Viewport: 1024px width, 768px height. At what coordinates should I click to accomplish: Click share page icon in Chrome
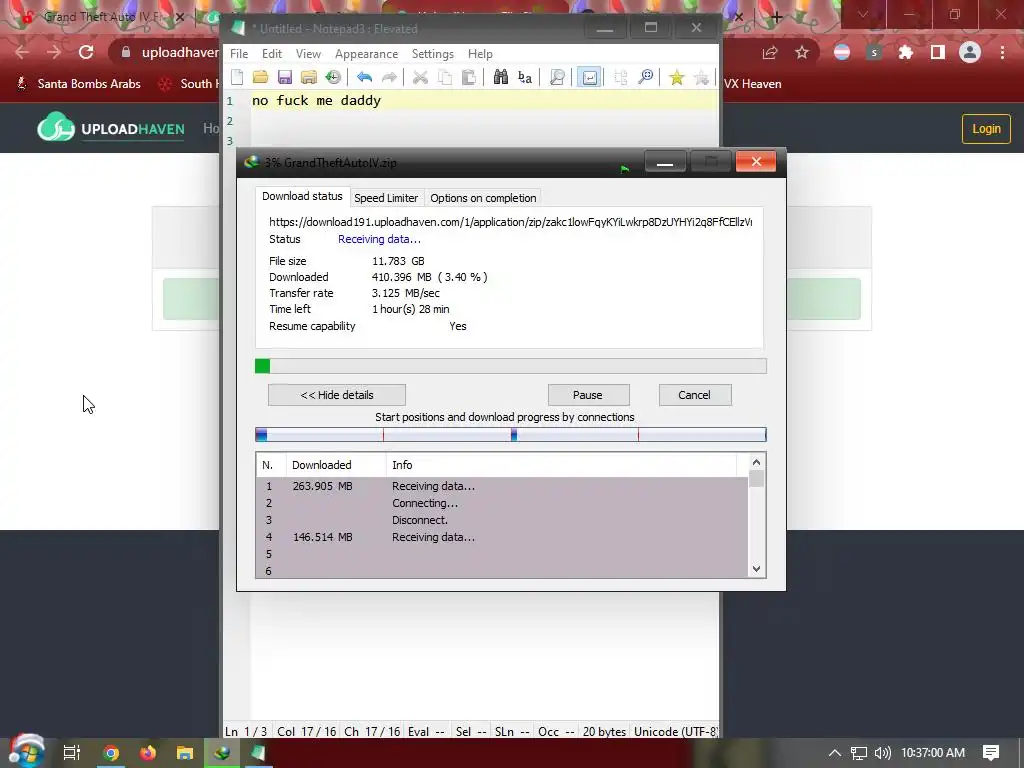pyautogui.click(x=770, y=52)
